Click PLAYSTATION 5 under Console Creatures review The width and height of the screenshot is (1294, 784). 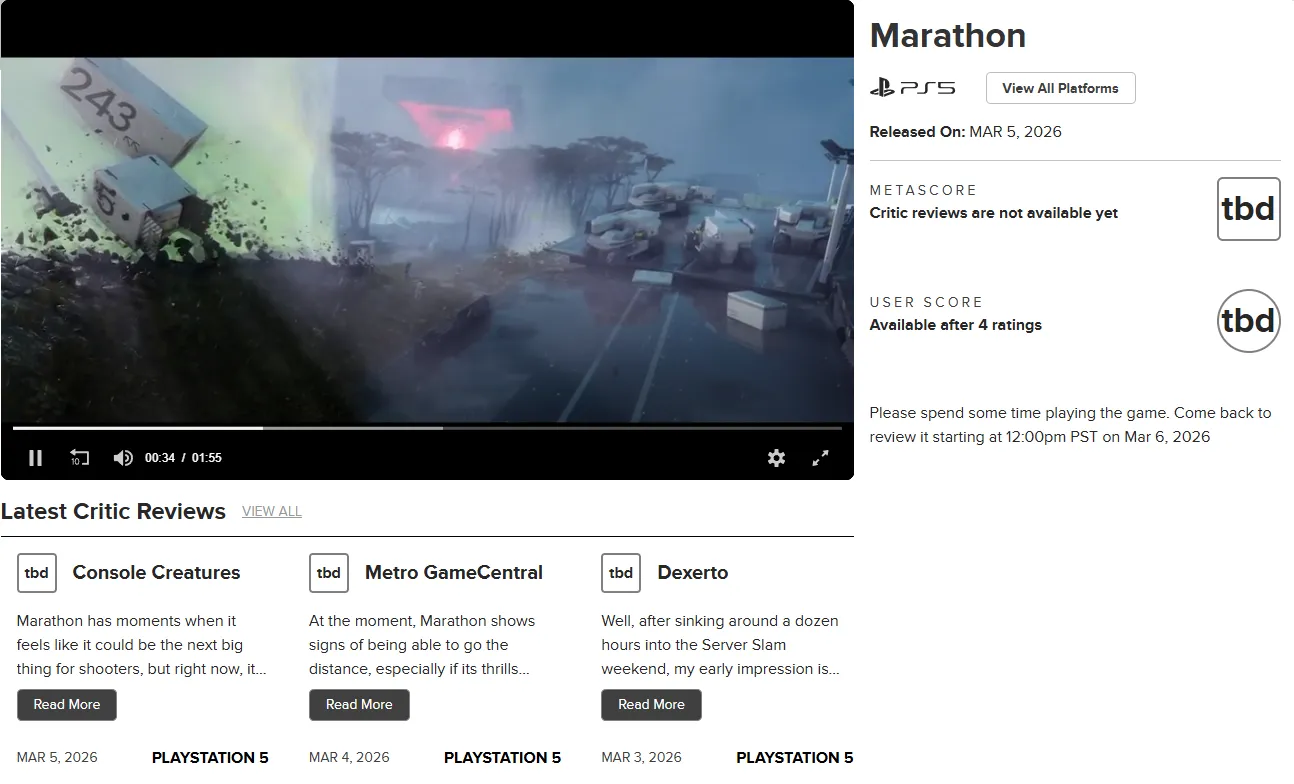[210, 758]
